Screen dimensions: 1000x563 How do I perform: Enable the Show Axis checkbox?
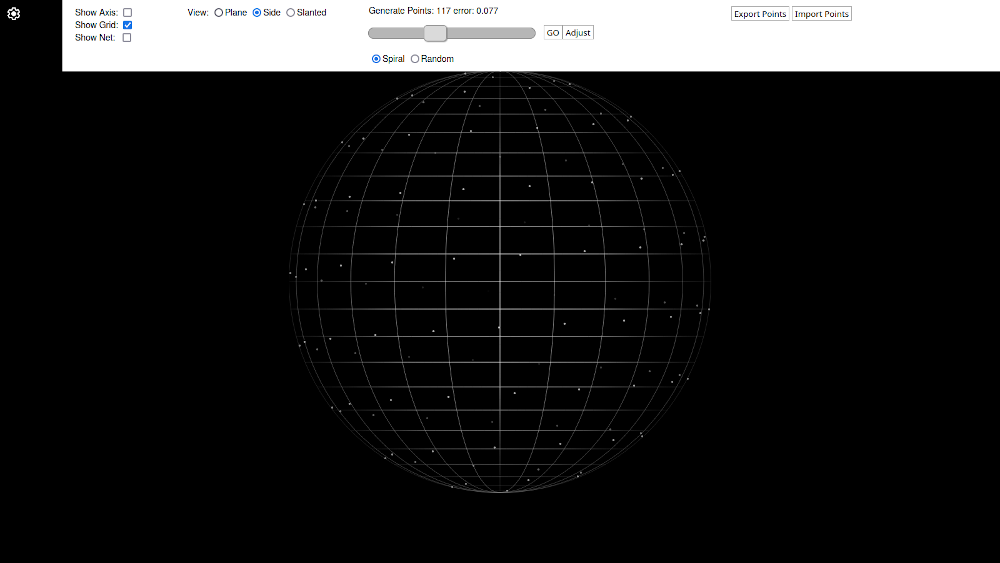click(128, 12)
